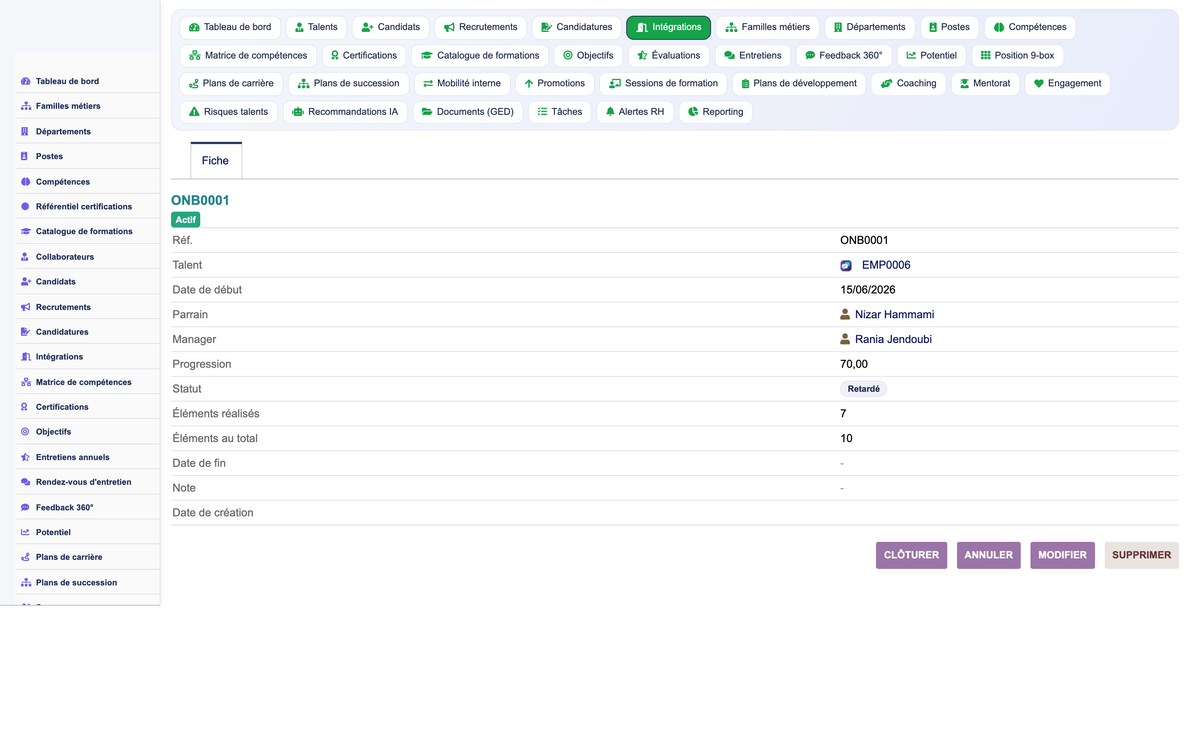Switch to the Fiche tab
This screenshot has width=1200, height=743.
click(x=215, y=160)
